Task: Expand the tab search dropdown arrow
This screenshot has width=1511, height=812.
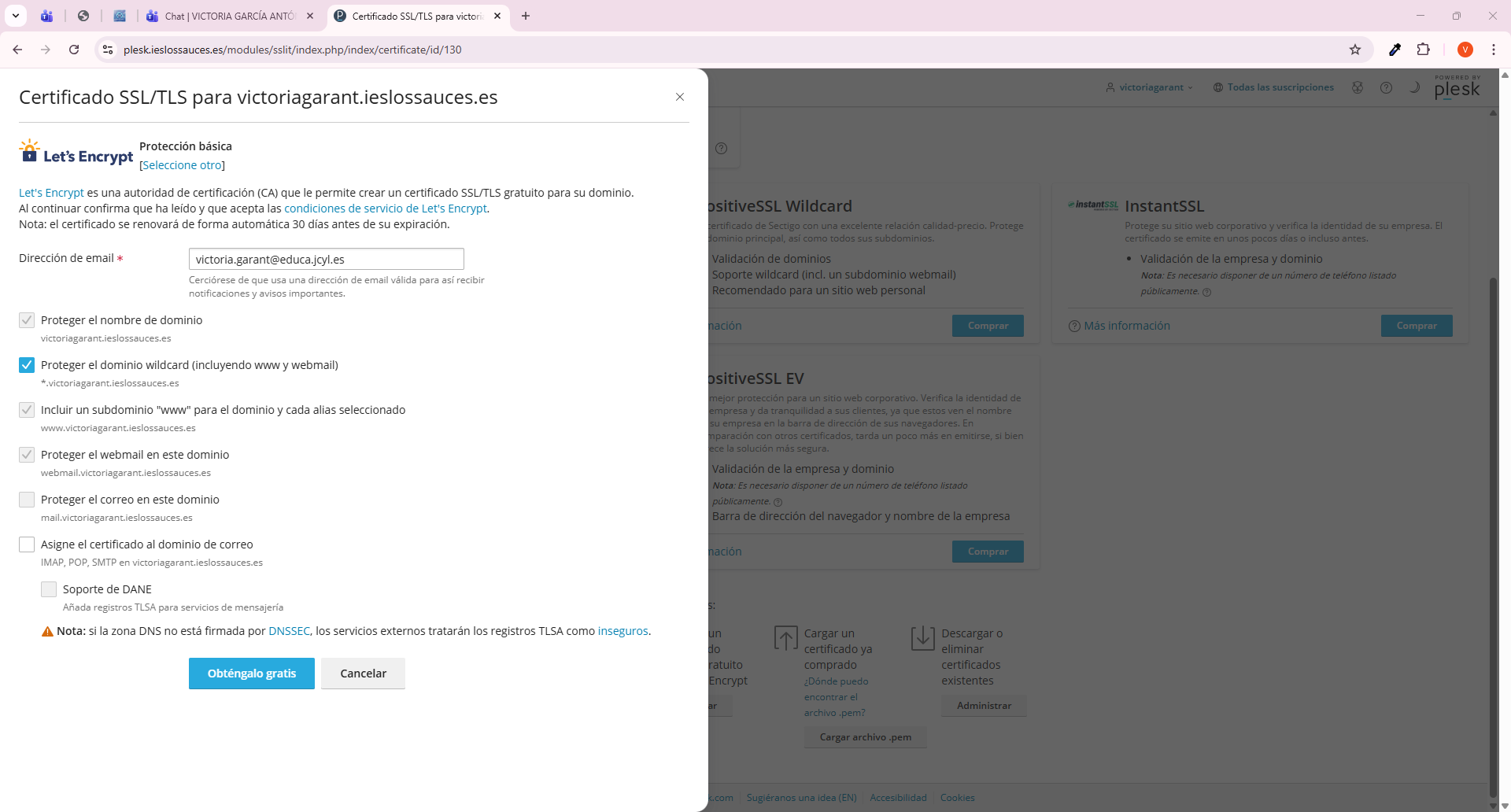Action: (15, 16)
